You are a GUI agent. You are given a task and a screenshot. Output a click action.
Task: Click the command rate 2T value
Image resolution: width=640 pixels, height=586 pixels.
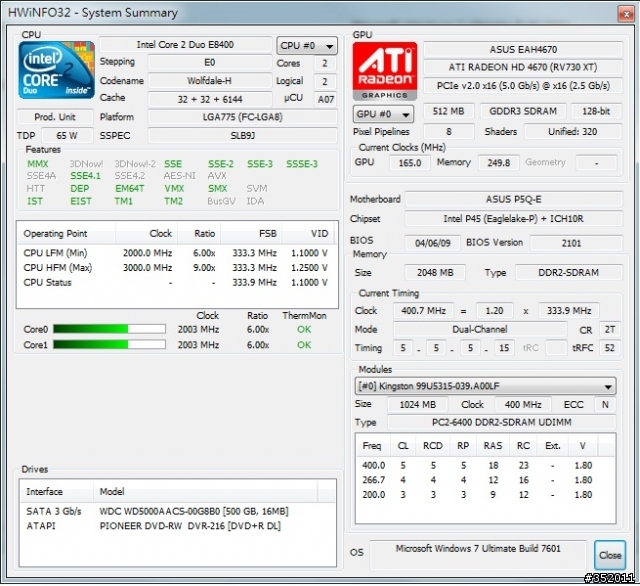(x=609, y=329)
